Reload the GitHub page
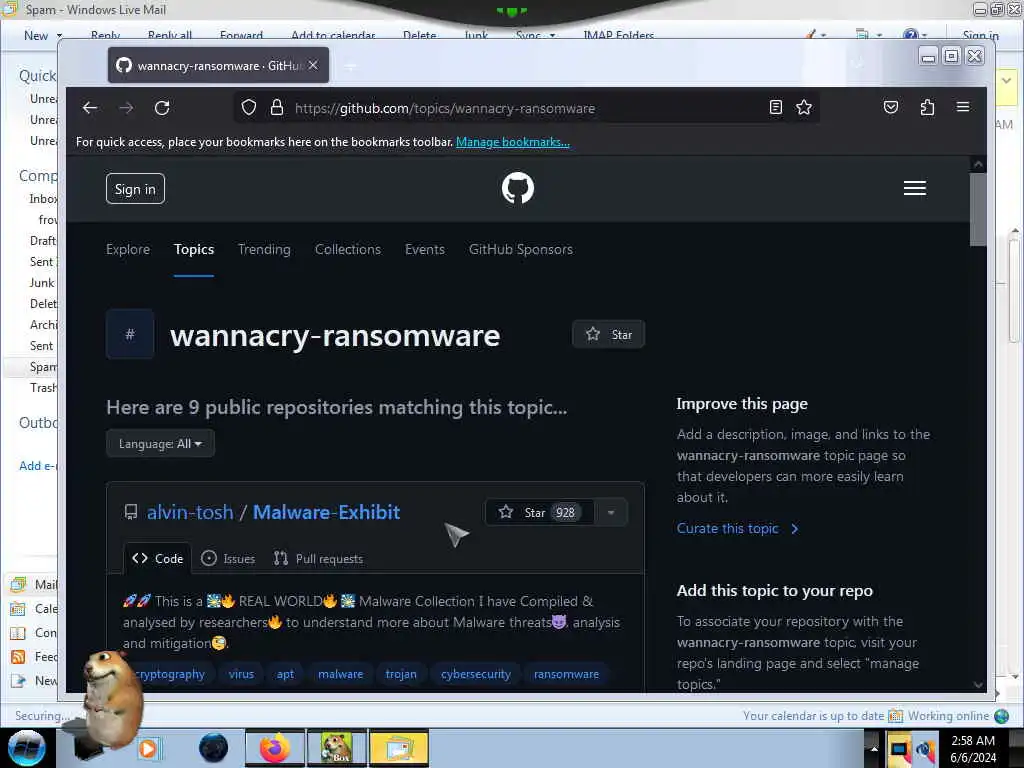Screen dimensions: 1024x768 (x=162, y=108)
